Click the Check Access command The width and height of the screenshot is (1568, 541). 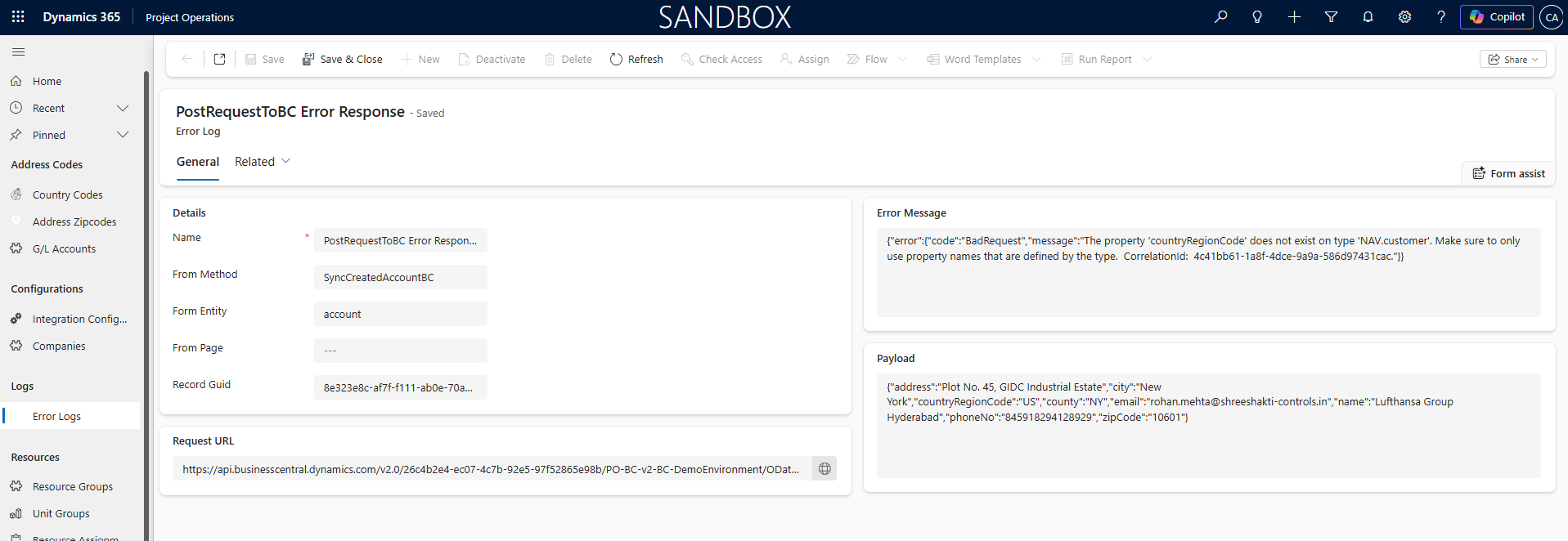click(x=721, y=59)
